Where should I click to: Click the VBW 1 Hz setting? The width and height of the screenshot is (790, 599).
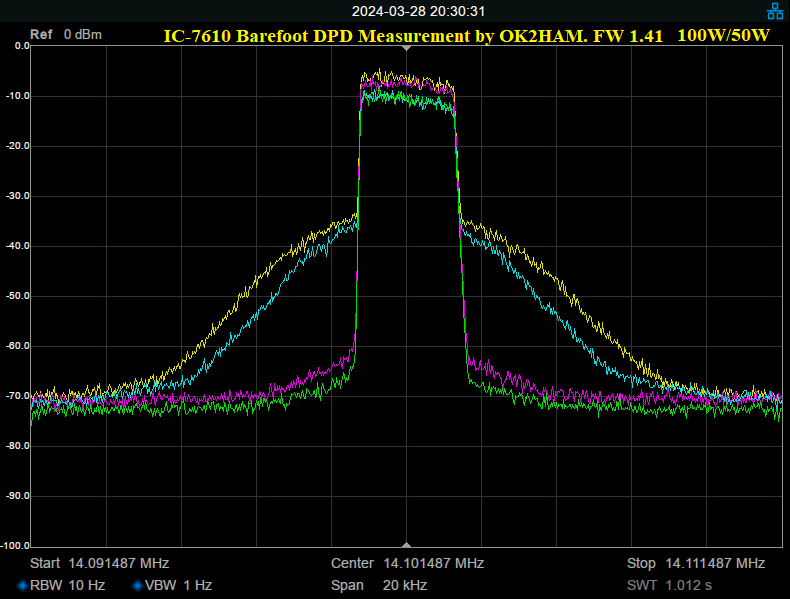tap(178, 585)
